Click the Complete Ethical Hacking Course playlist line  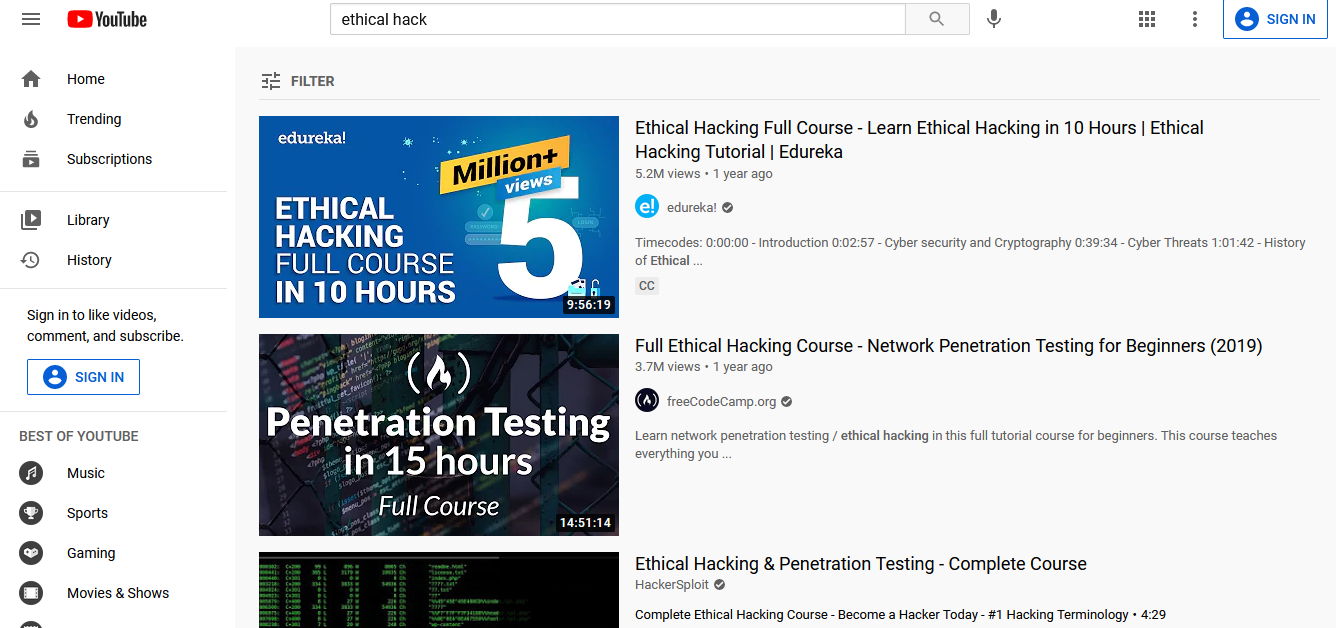pyautogui.click(x=900, y=615)
